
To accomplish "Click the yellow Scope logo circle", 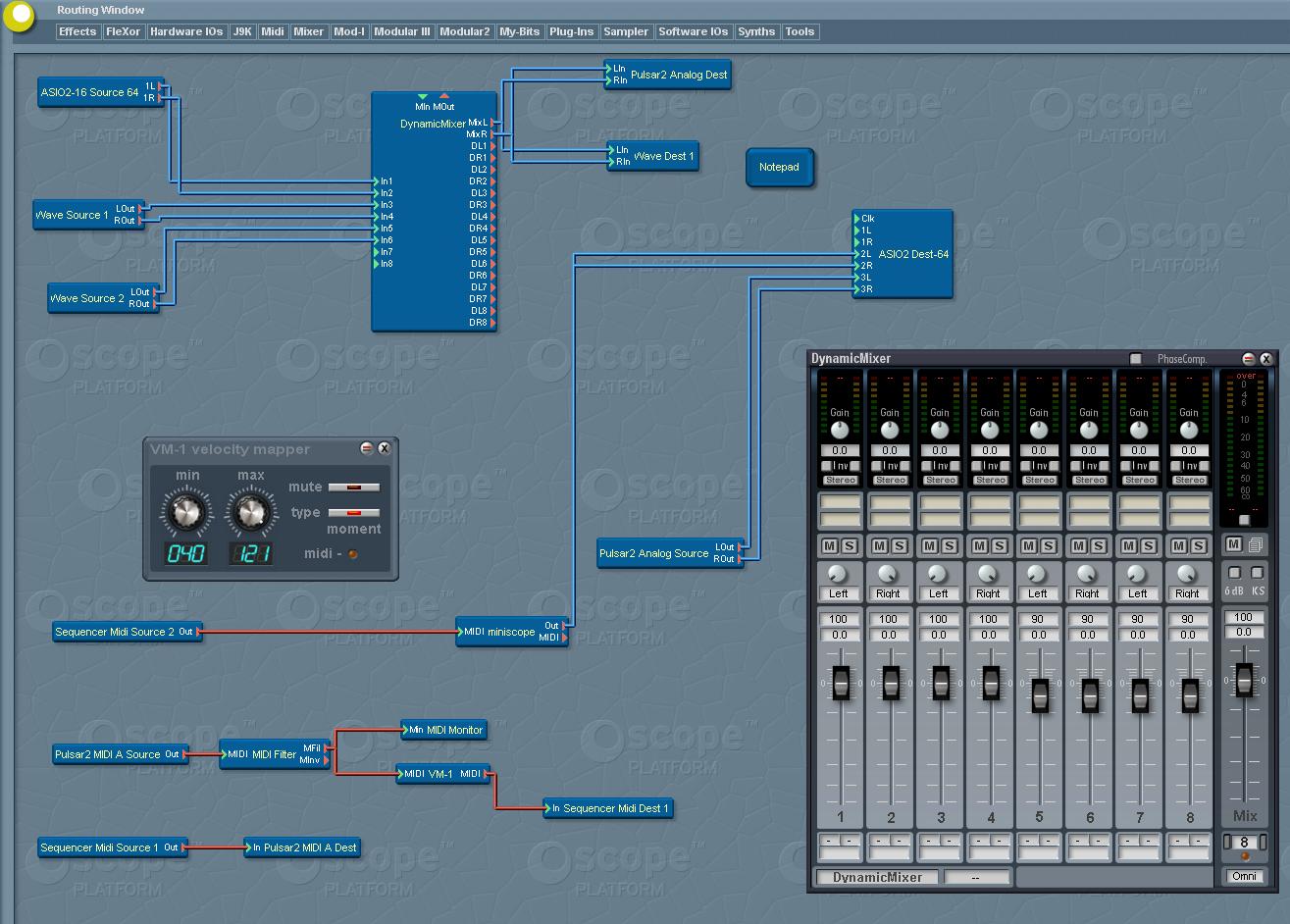I will click(19, 15).
